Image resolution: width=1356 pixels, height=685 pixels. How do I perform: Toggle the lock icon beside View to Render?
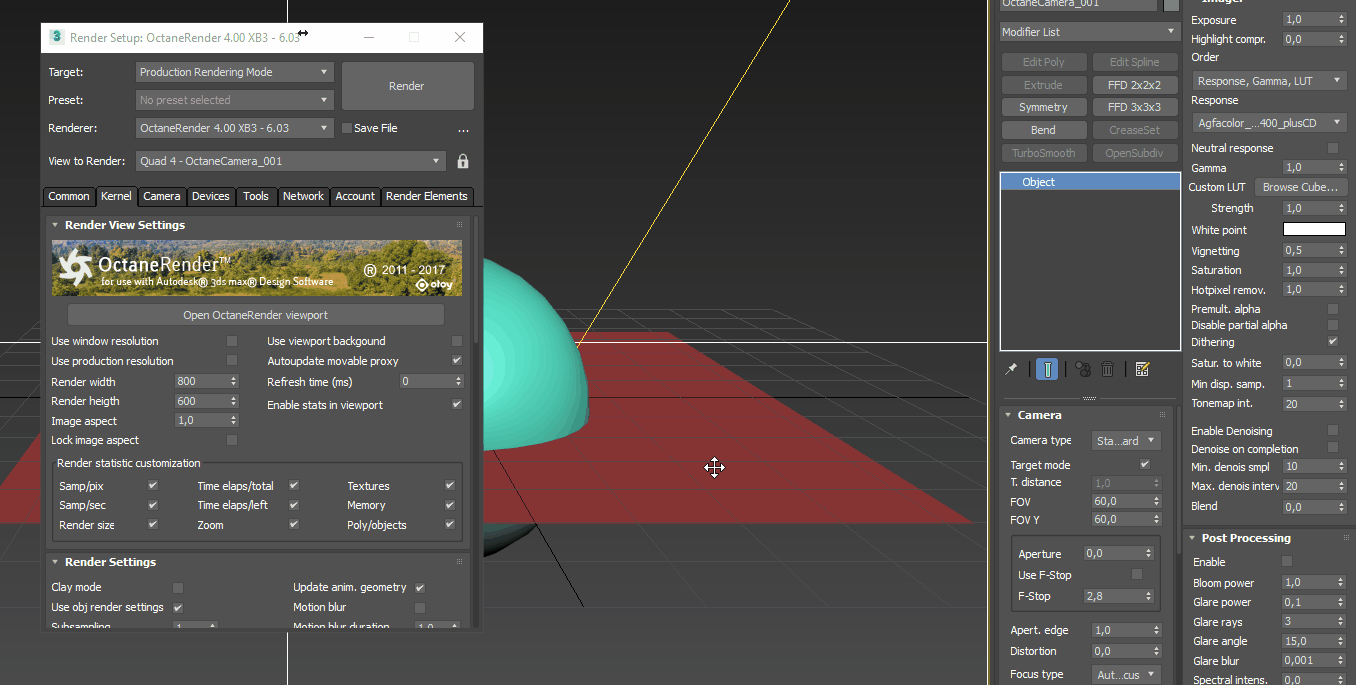[x=462, y=161]
